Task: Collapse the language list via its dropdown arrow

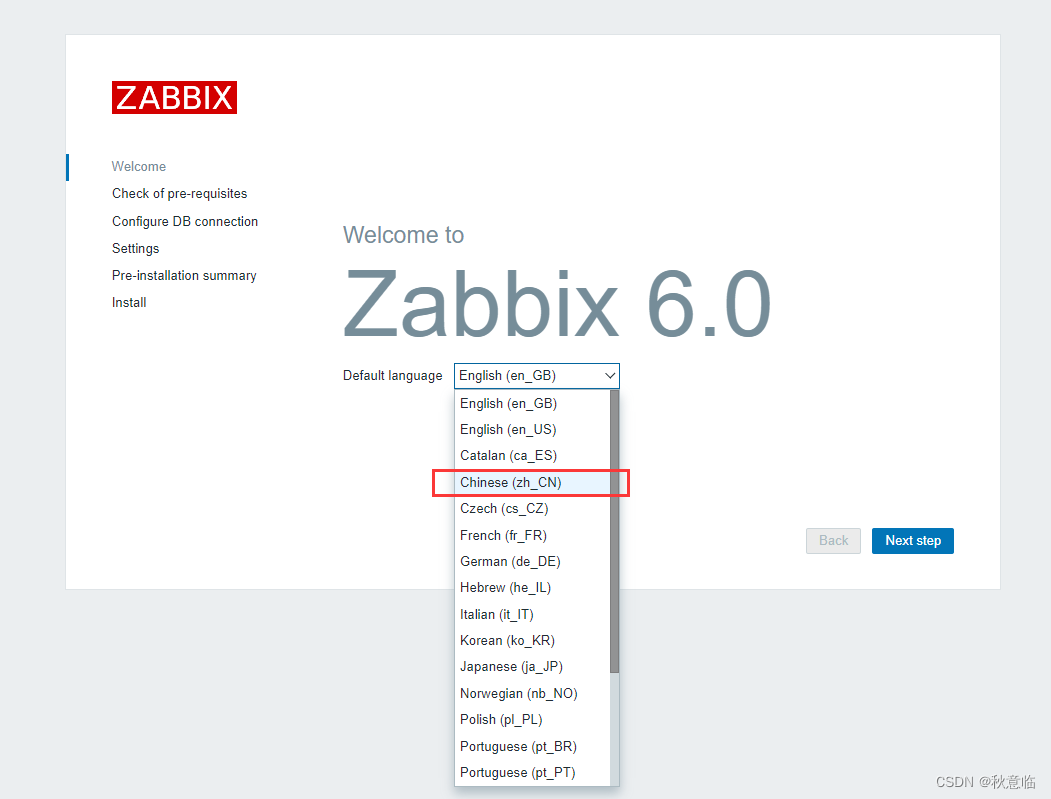Action: coord(610,376)
